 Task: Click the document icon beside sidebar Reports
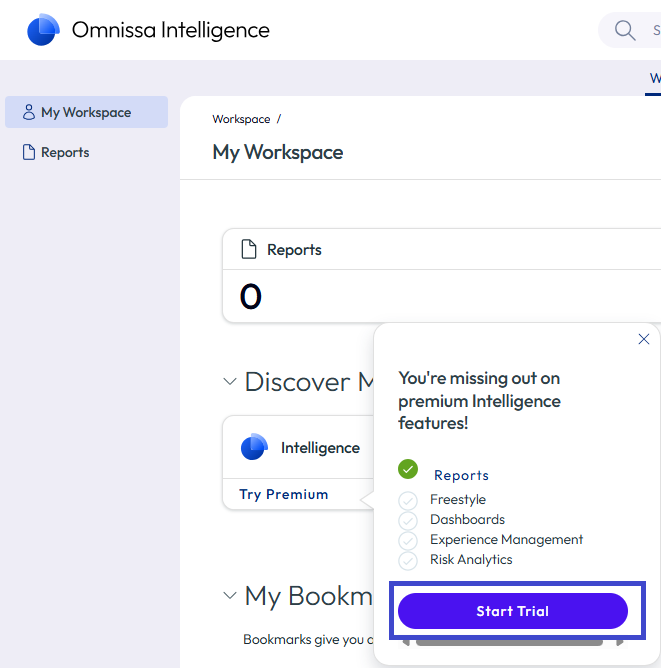pos(29,152)
